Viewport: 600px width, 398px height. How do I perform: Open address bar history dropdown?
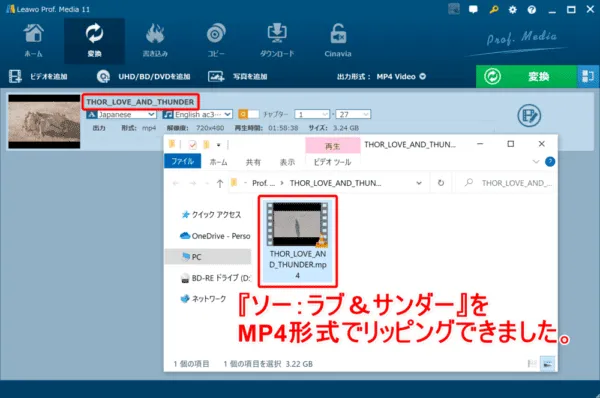pyautogui.click(x=419, y=183)
